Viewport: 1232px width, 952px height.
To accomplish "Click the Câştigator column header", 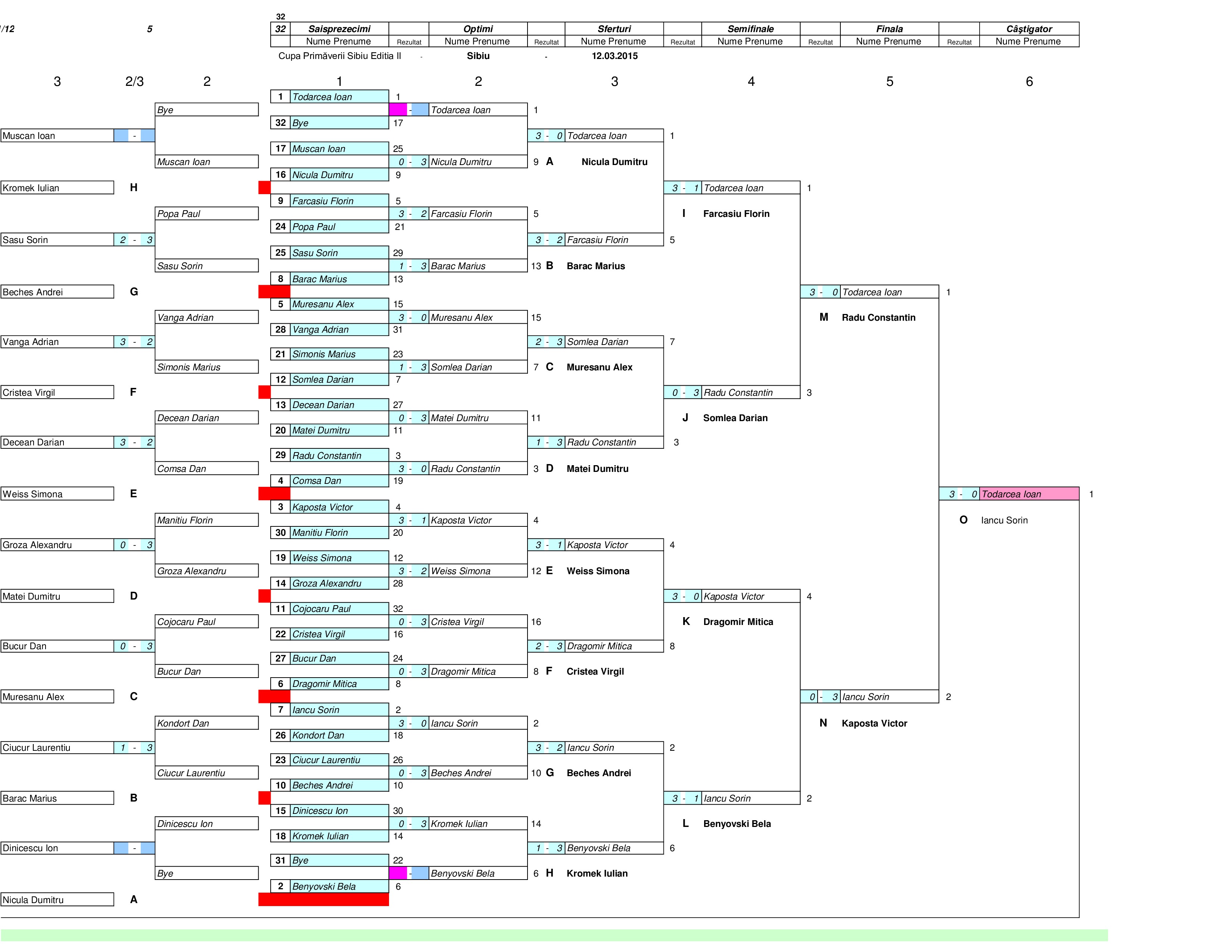I will tap(1029, 29).
